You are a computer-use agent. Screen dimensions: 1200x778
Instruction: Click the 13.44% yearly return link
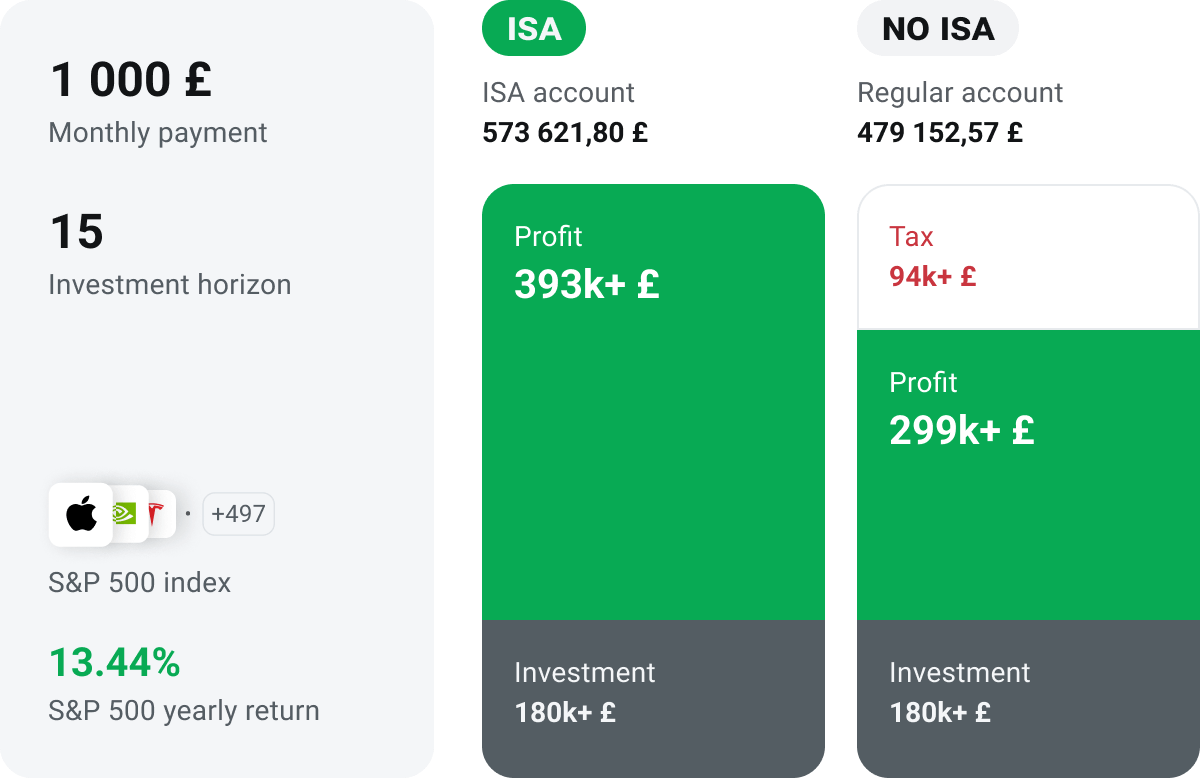pyautogui.click(x=113, y=661)
